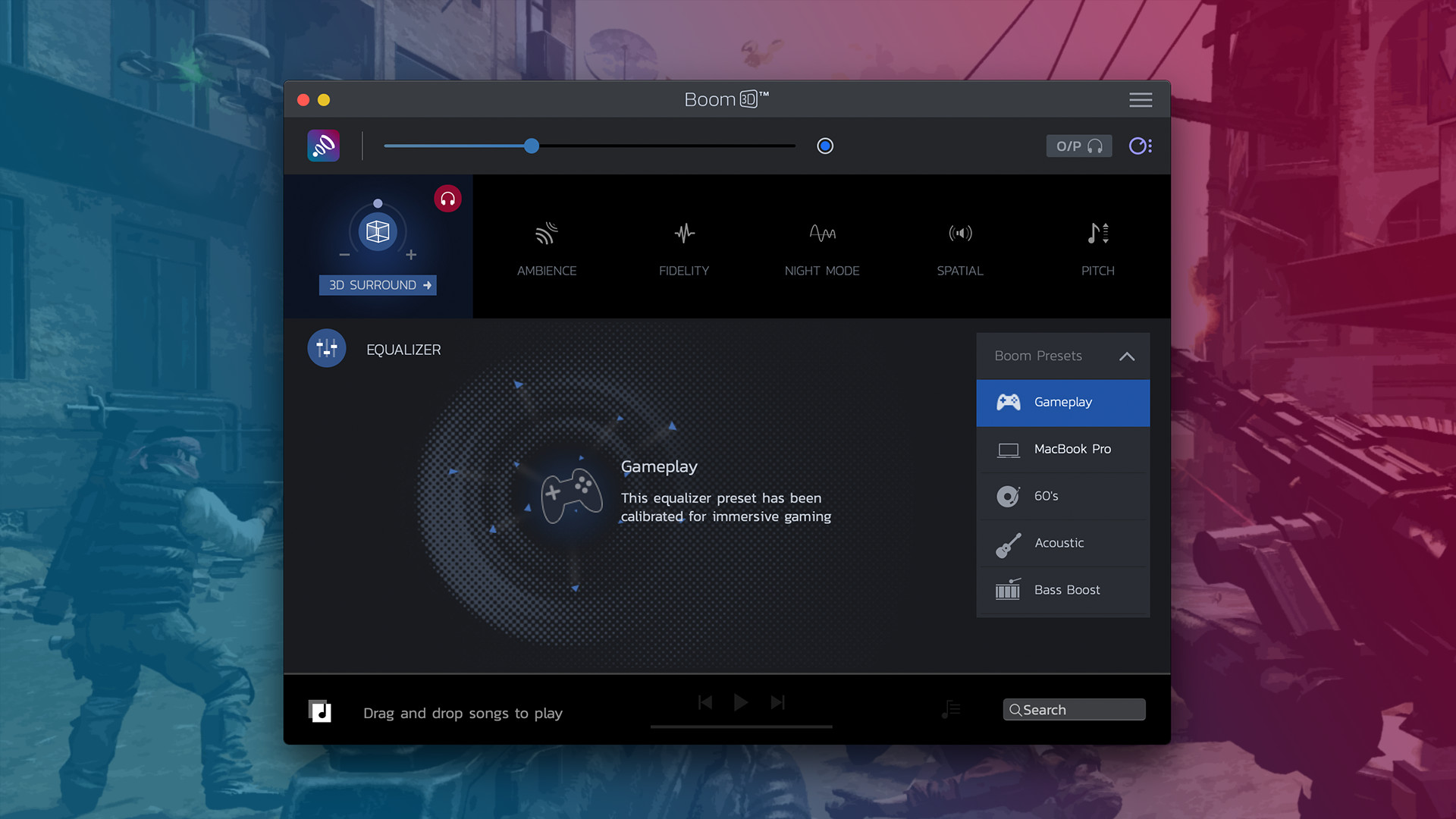Screen dimensions: 1456x819
Task: Select the Fidelity effect icon
Action: (x=684, y=234)
